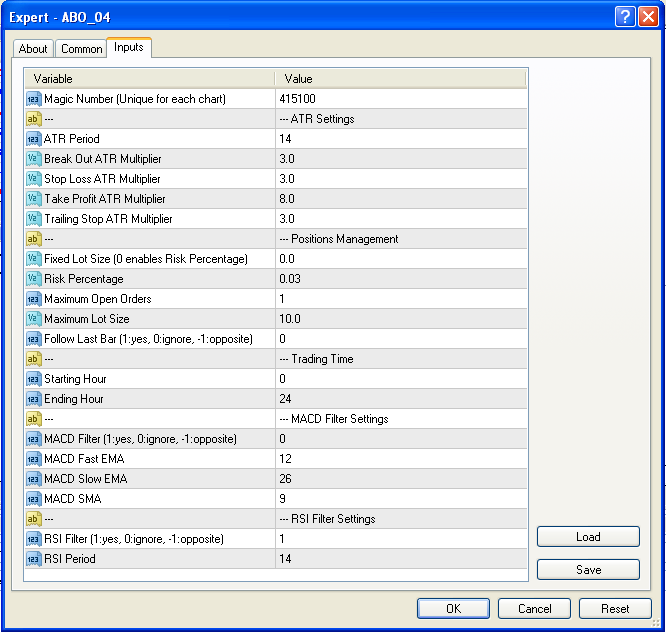Click the help question mark in title bar
Viewport: 667px width, 632px height.
point(625,17)
